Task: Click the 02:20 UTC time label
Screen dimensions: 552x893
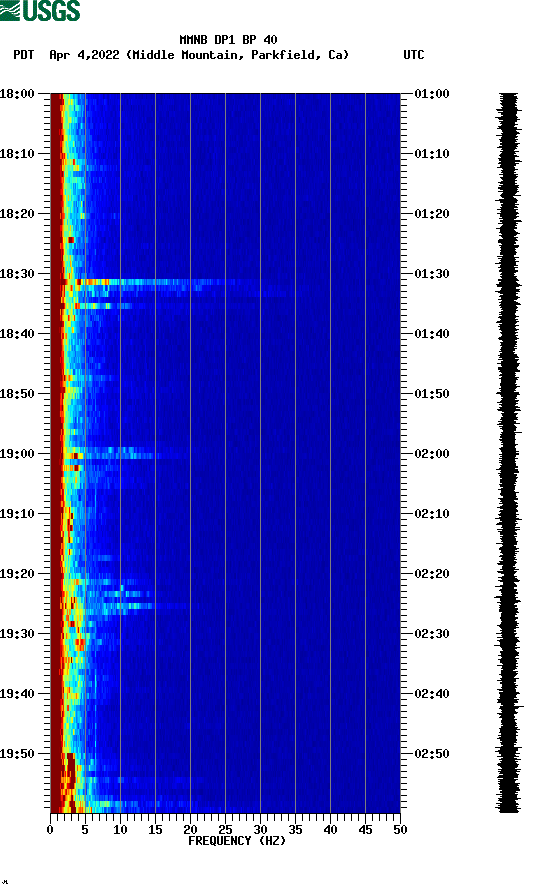Action: click(x=432, y=574)
